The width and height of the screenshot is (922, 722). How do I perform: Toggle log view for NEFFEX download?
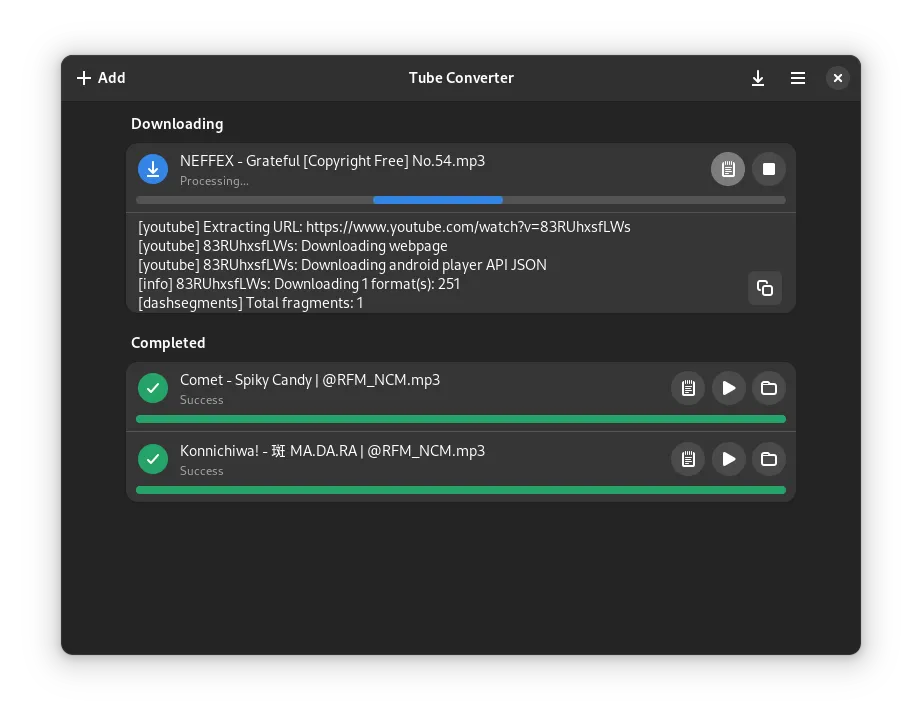coord(728,169)
